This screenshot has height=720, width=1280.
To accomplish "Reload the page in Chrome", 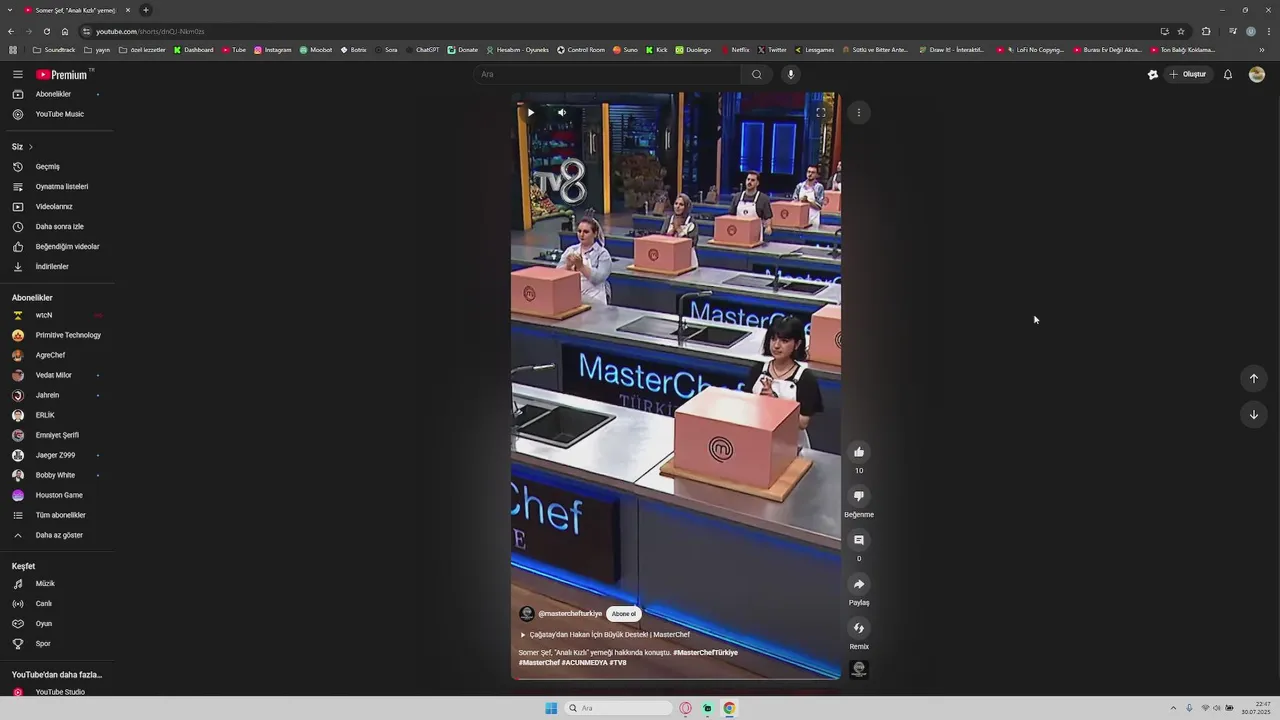I will point(46,31).
